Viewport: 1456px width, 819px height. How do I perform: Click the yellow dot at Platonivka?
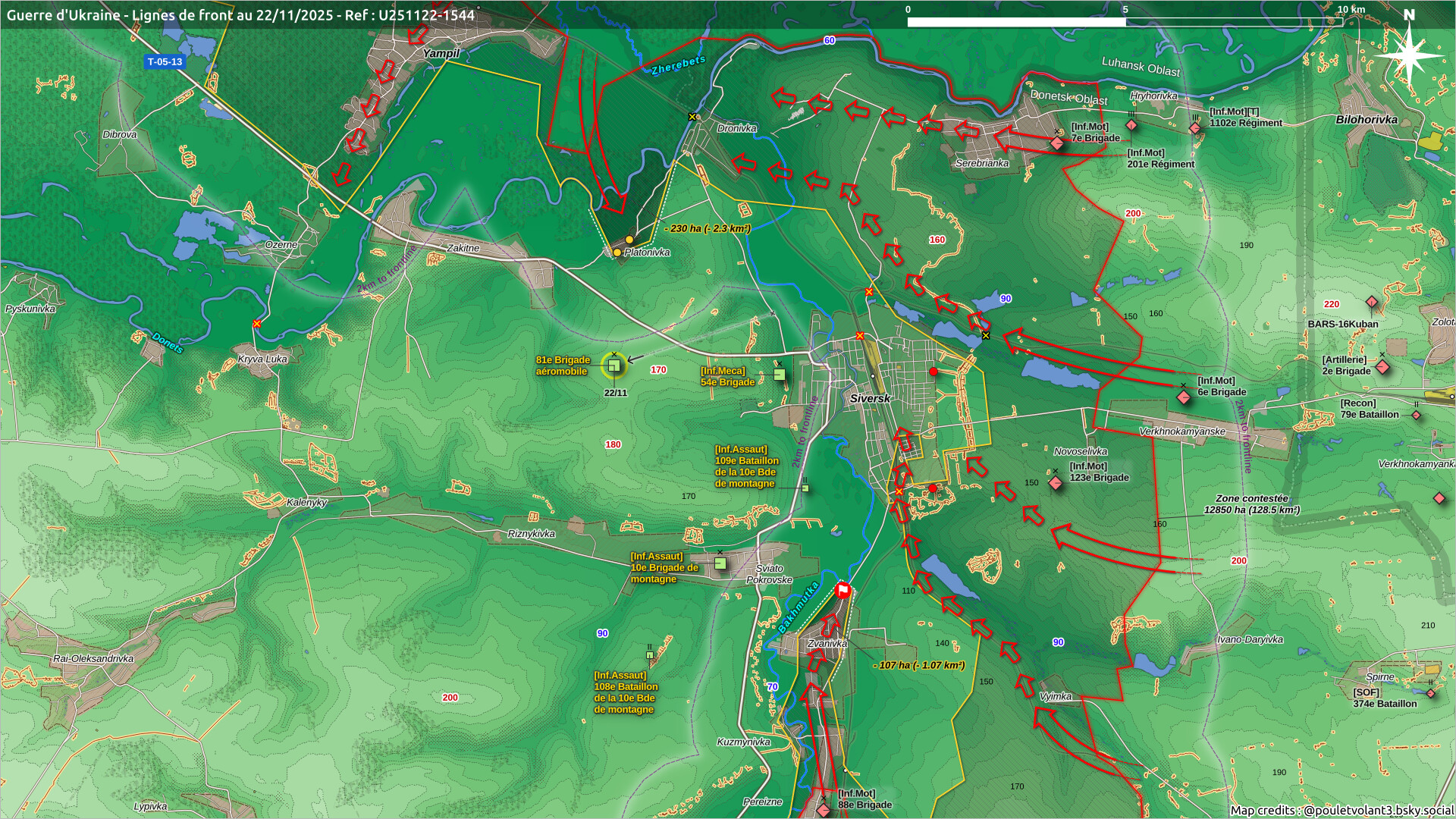pyautogui.click(x=617, y=252)
